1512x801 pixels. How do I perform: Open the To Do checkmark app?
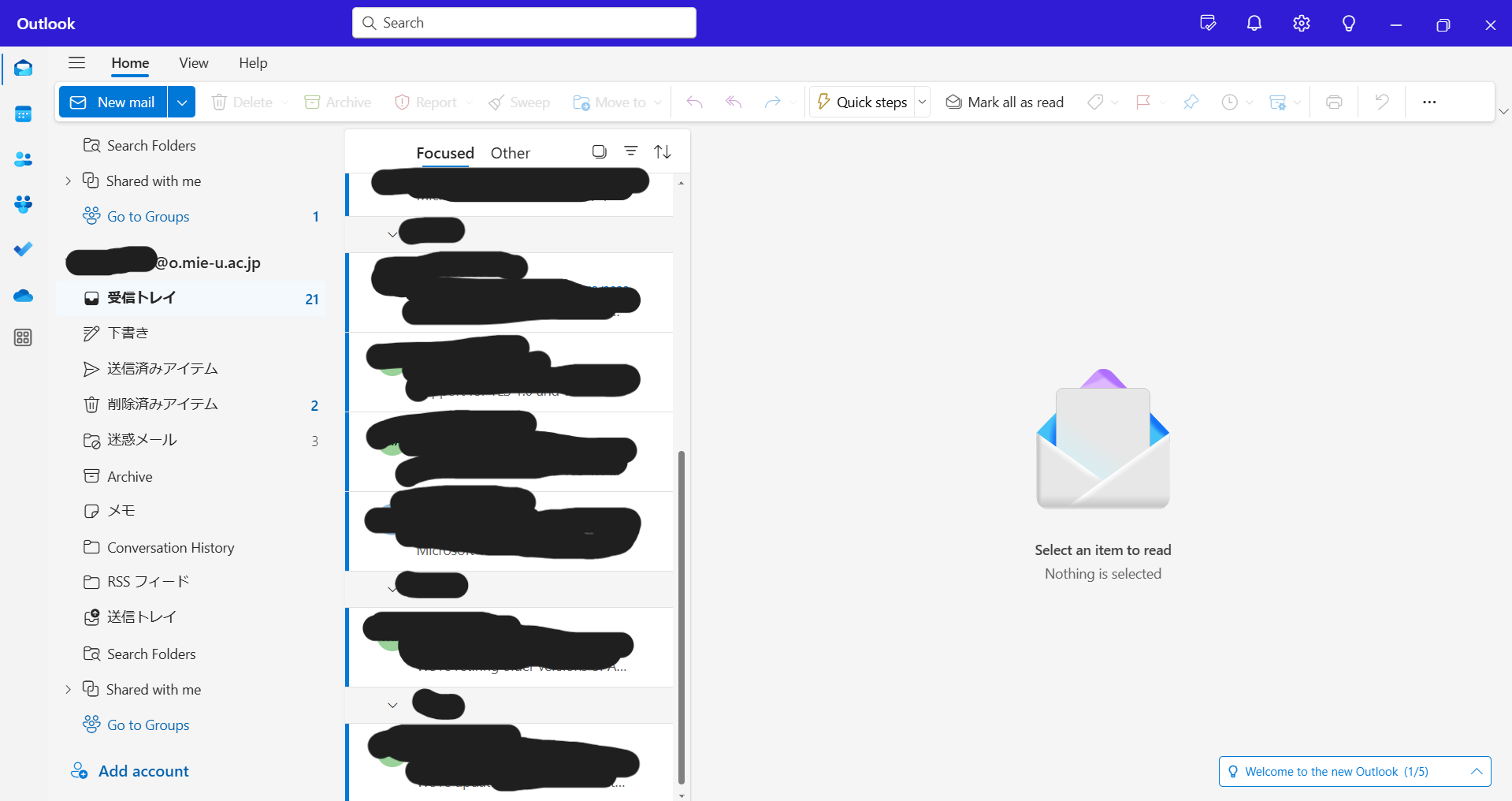[x=24, y=249]
